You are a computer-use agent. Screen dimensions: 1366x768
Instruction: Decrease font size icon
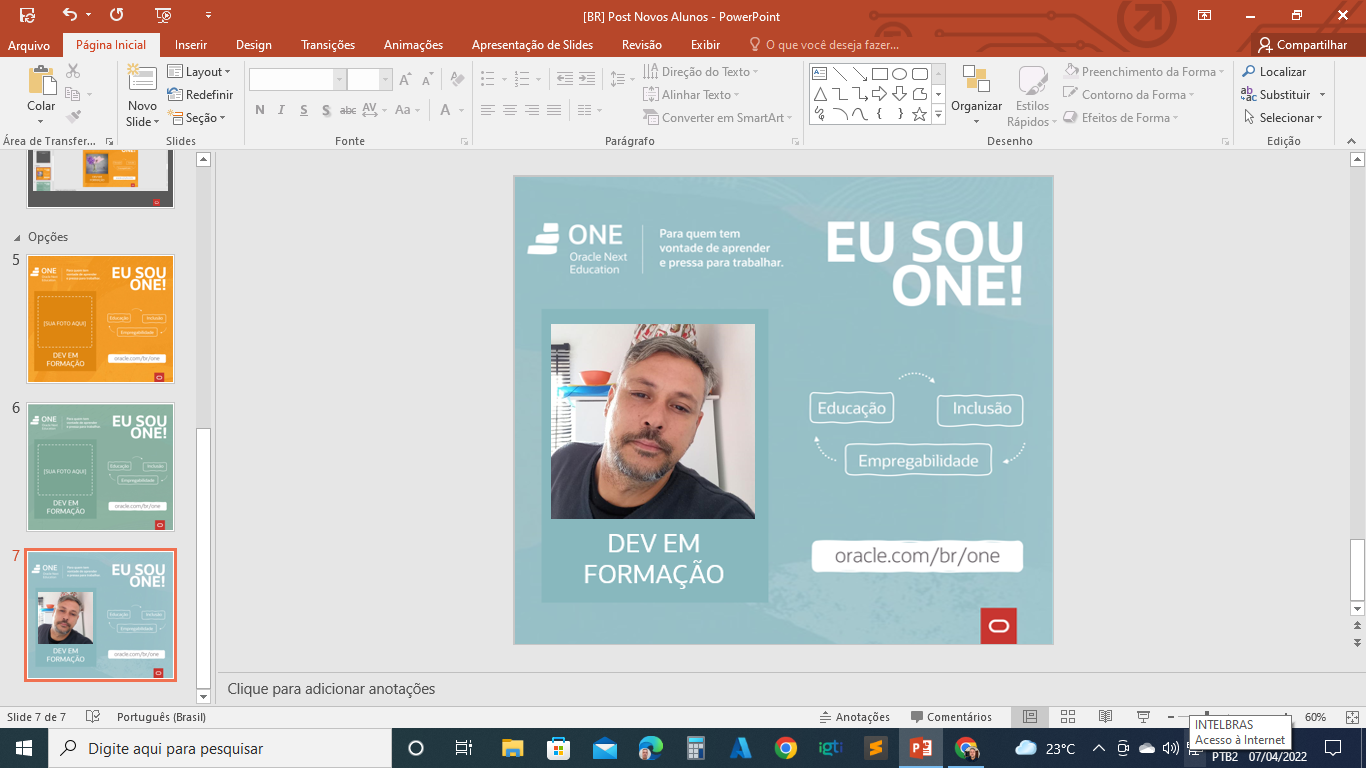(x=427, y=79)
